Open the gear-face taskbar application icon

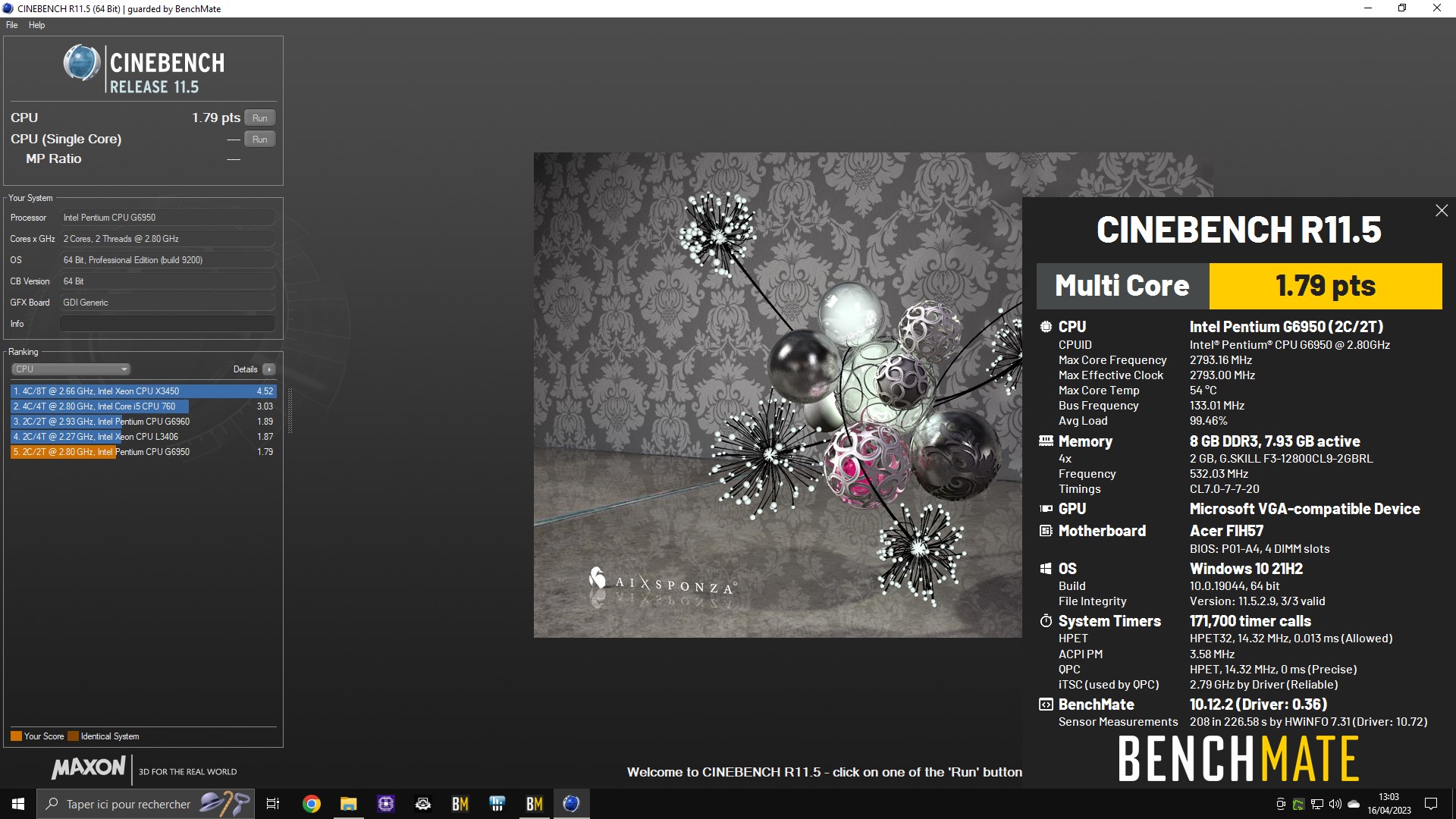click(422, 804)
